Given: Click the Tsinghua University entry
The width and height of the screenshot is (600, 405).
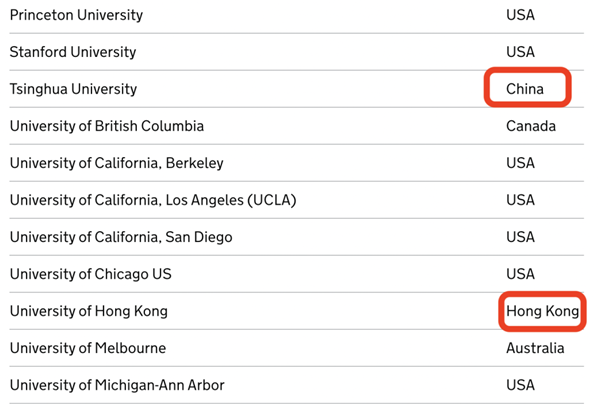Looking at the screenshot, I should click(x=73, y=89).
